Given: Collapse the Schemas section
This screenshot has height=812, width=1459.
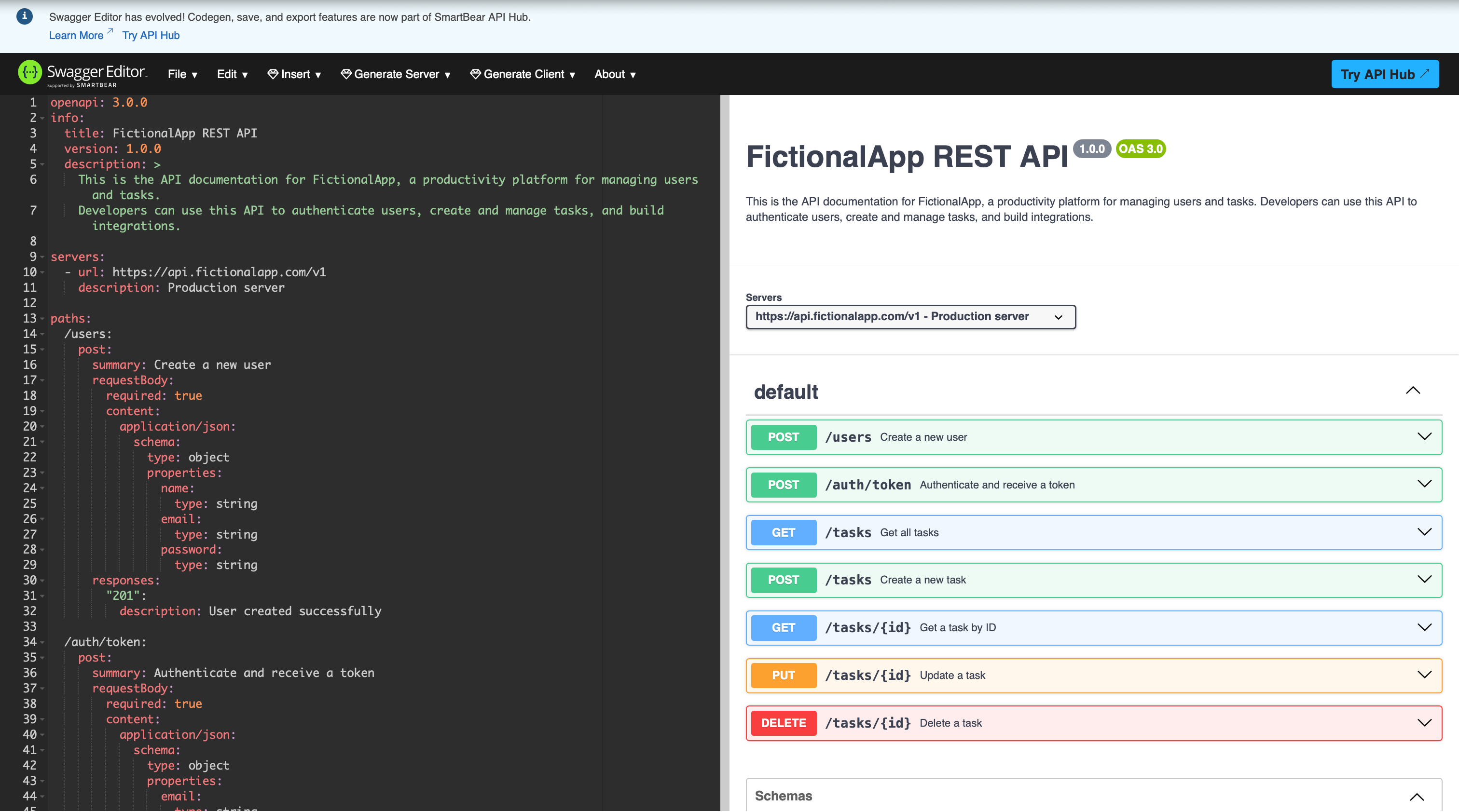Looking at the screenshot, I should [1417, 797].
